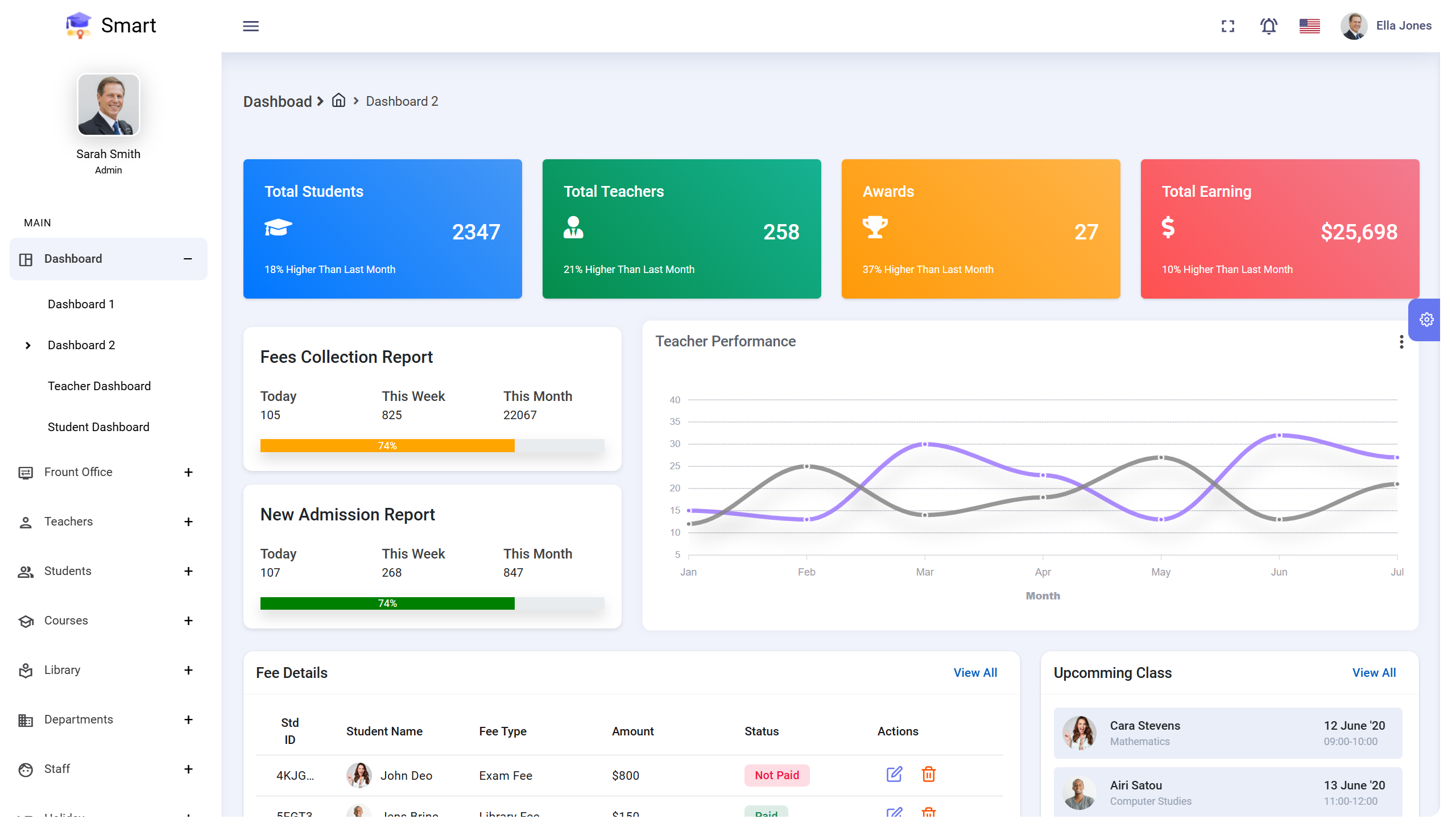Viewport: 1456px width, 819px height.
Task: Click the 74% fees collection progress bar
Action: pyautogui.click(x=387, y=445)
